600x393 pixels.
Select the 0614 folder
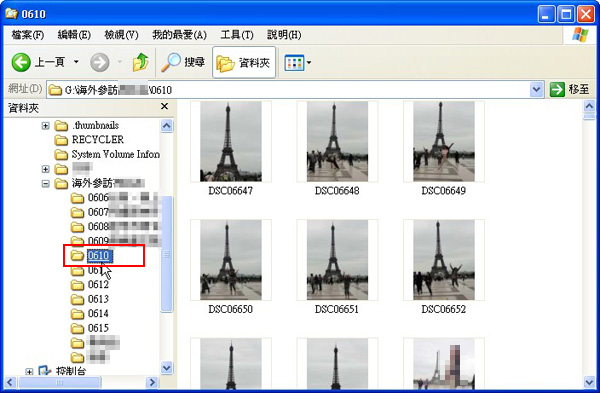[x=90, y=313]
